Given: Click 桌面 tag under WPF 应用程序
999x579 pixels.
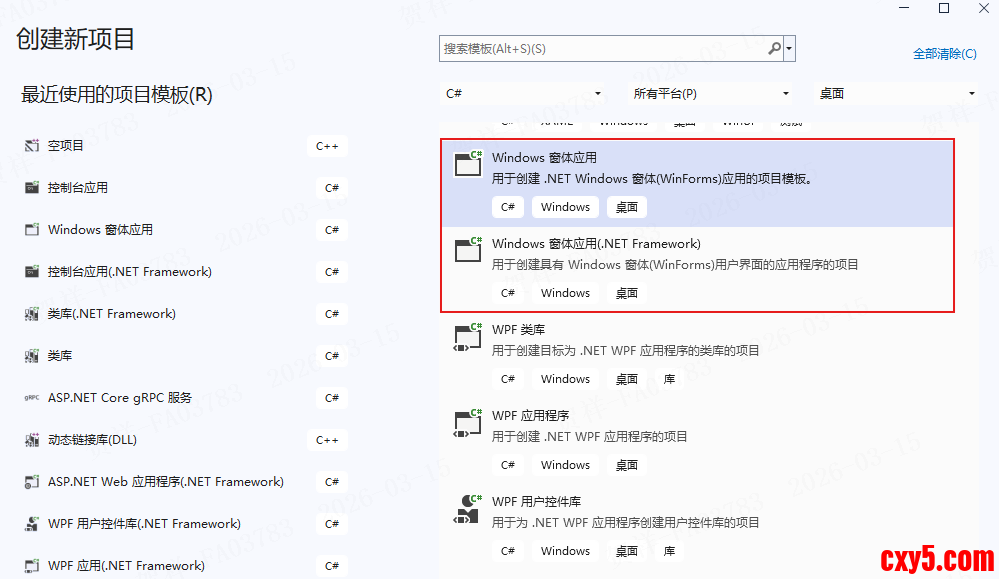Looking at the screenshot, I should point(627,465).
